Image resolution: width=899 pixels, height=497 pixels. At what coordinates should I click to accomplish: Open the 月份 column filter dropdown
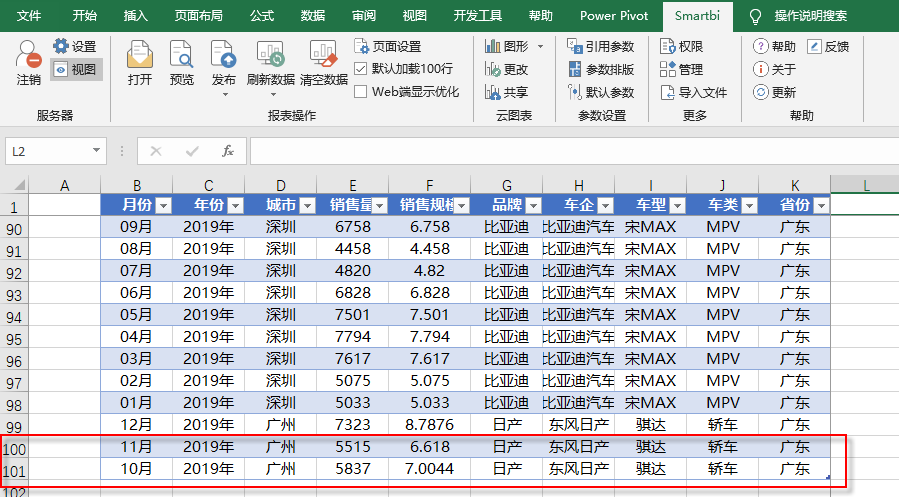(x=163, y=205)
